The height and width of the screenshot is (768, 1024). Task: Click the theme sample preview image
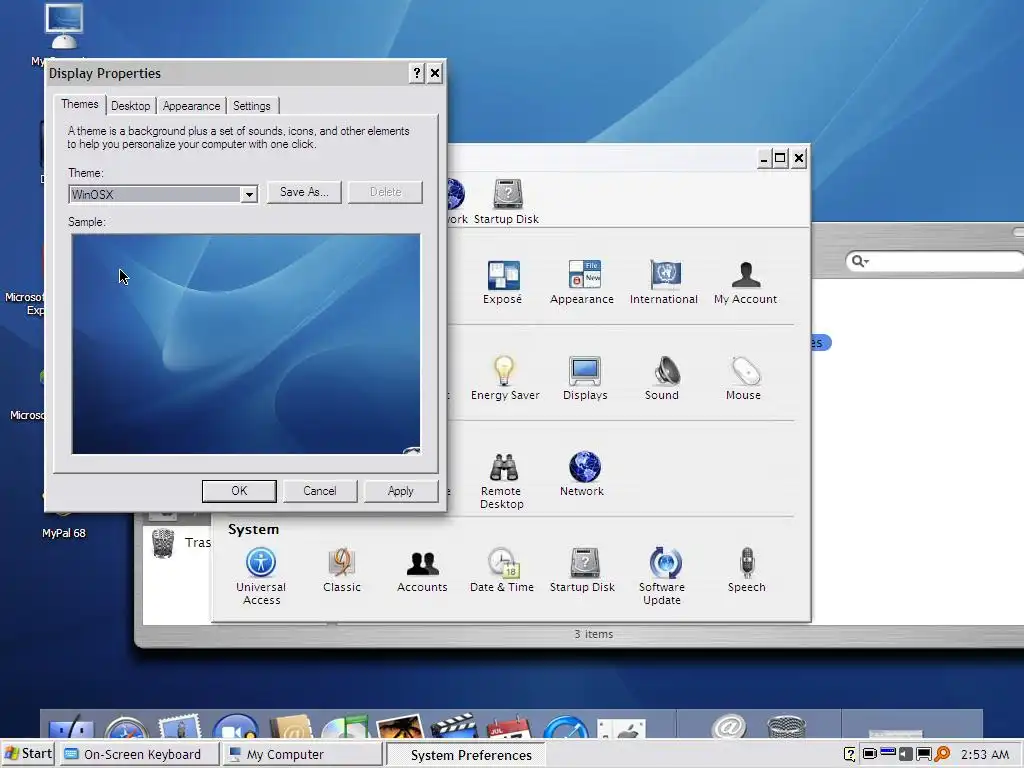pyautogui.click(x=246, y=344)
